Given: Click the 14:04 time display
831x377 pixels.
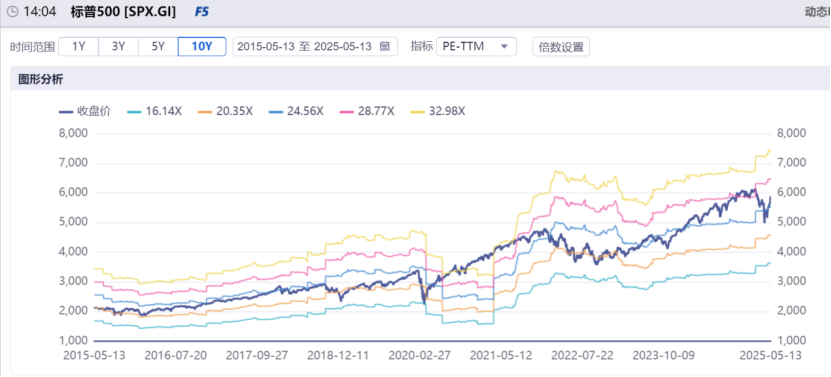Looking at the screenshot, I should [39, 12].
